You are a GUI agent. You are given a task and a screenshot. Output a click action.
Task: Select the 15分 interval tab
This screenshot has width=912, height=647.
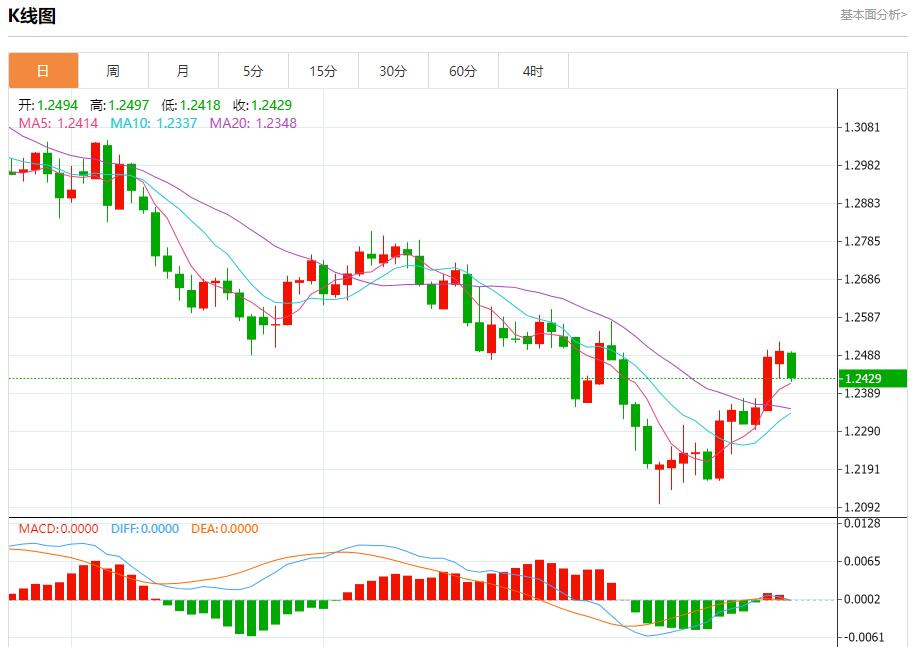click(x=323, y=71)
